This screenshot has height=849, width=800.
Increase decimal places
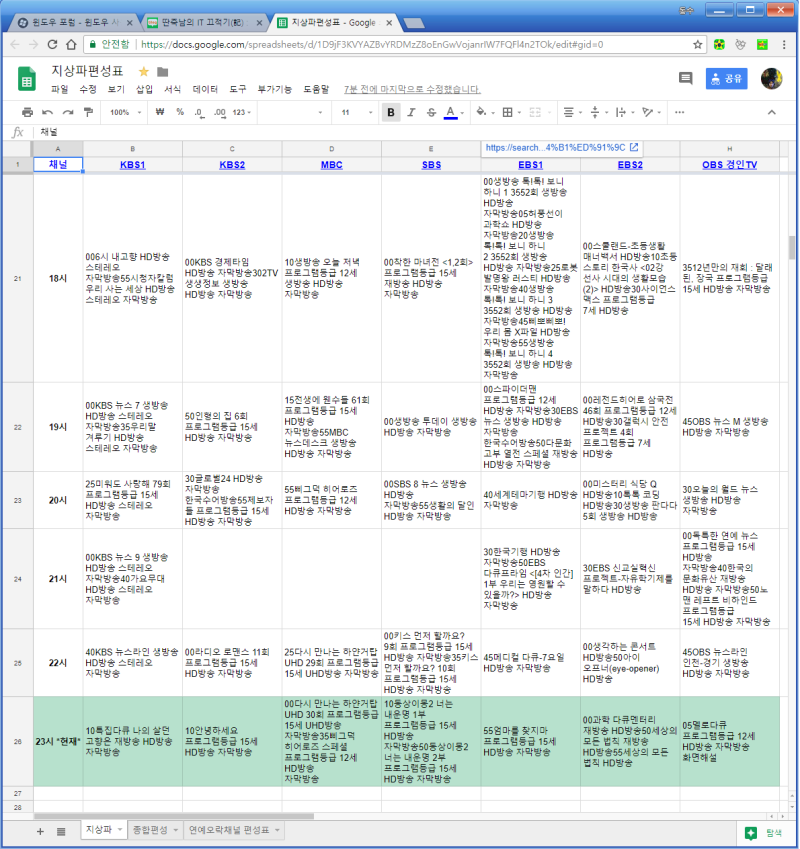220,112
